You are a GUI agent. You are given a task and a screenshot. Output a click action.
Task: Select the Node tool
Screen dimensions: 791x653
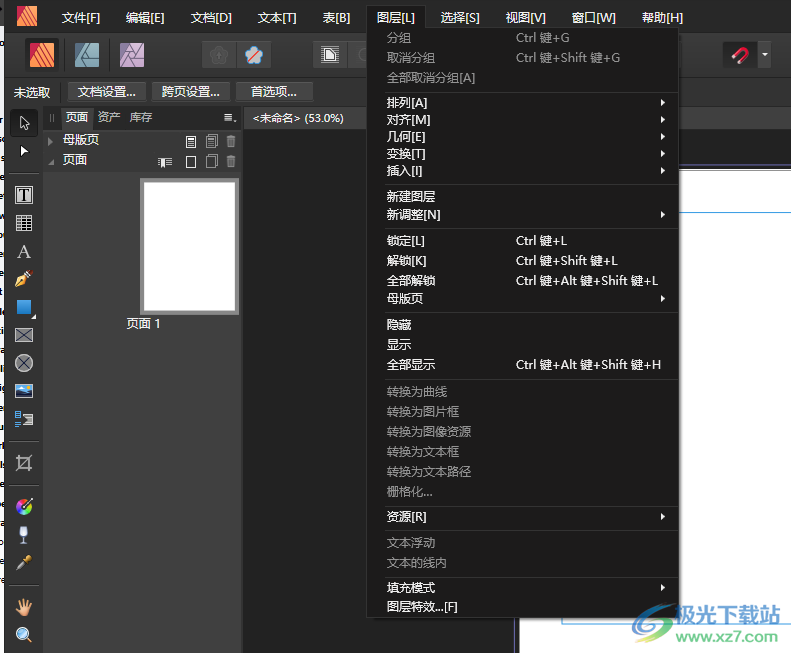(x=24, y=151)
